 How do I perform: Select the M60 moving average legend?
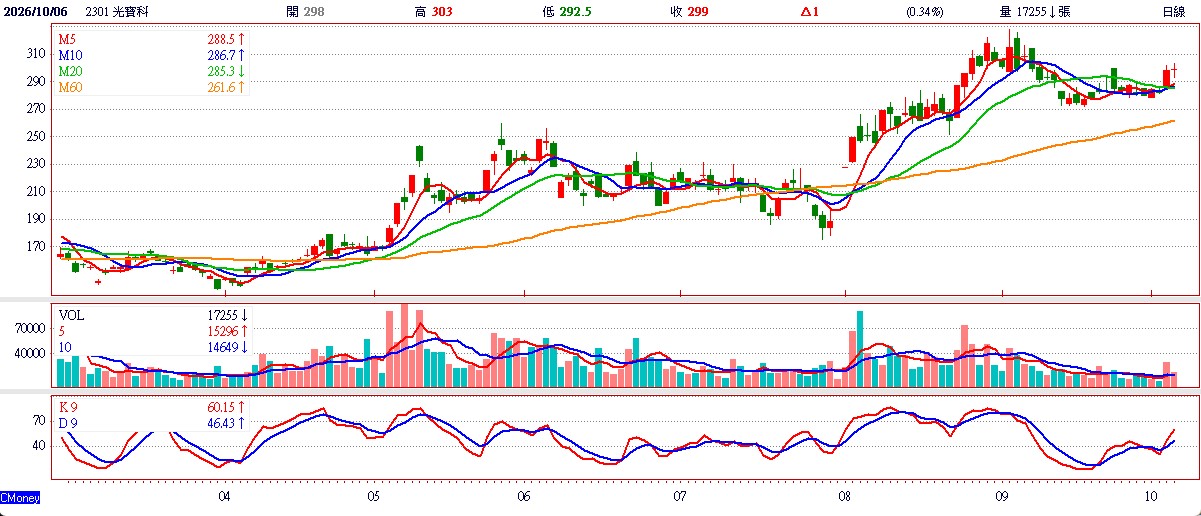pos(70,87)
